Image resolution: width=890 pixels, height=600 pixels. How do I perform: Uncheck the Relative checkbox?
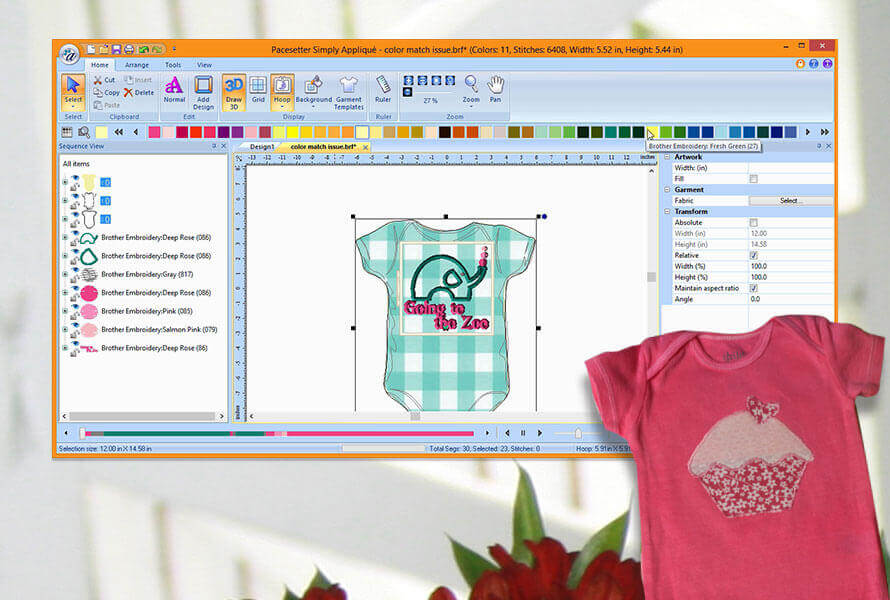pyautogui.click(x=753, y=255)
